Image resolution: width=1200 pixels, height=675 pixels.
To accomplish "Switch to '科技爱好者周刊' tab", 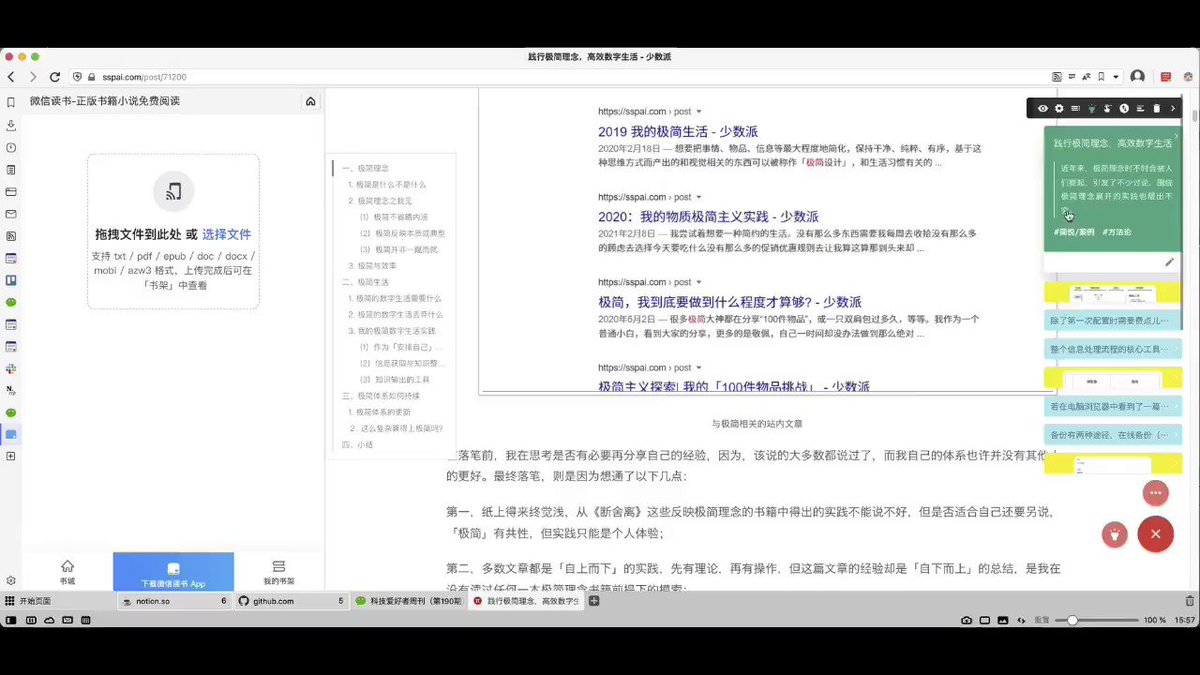I will point(408,601).
